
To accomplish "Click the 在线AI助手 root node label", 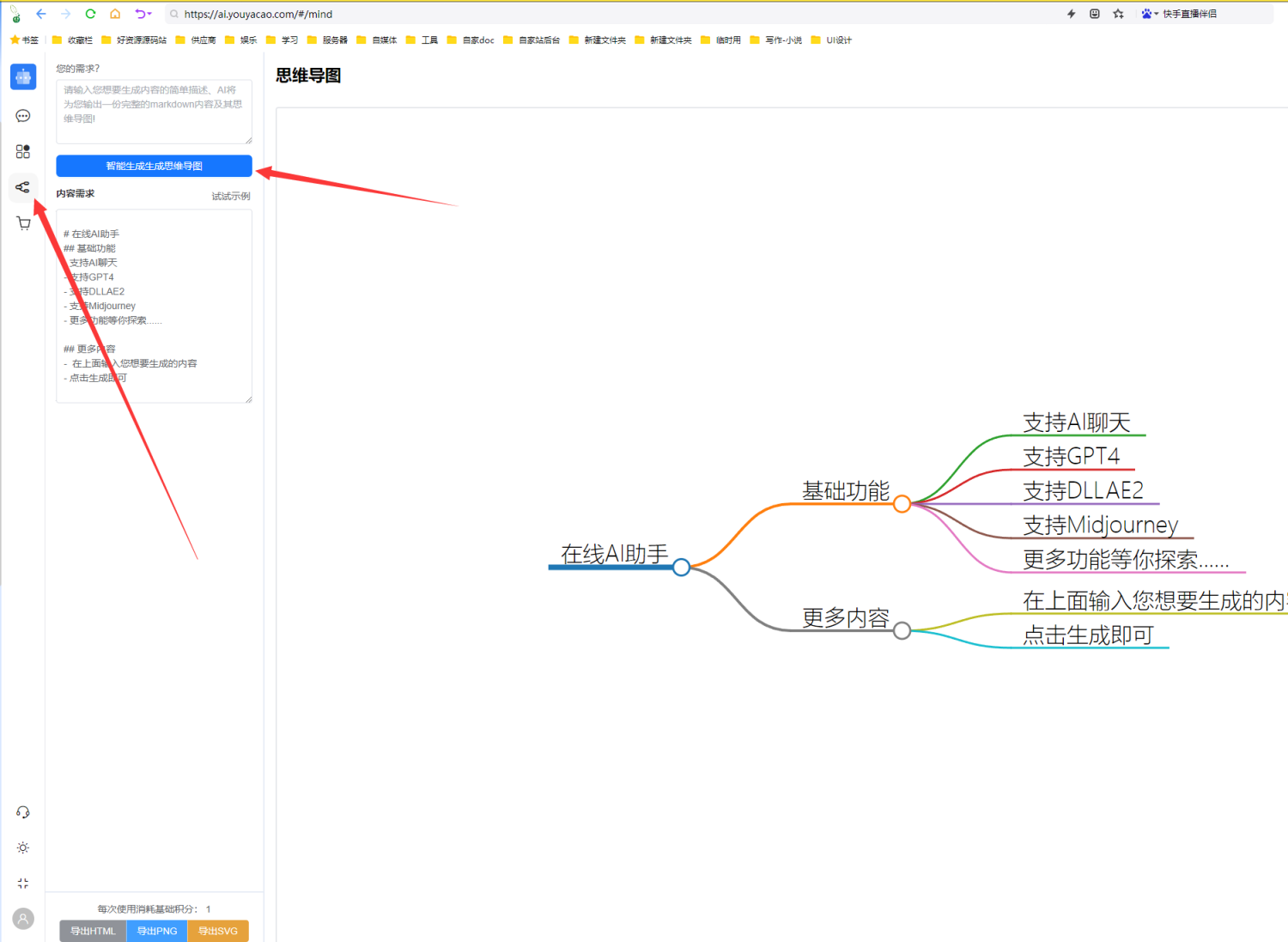I will [x=615, y=554].
